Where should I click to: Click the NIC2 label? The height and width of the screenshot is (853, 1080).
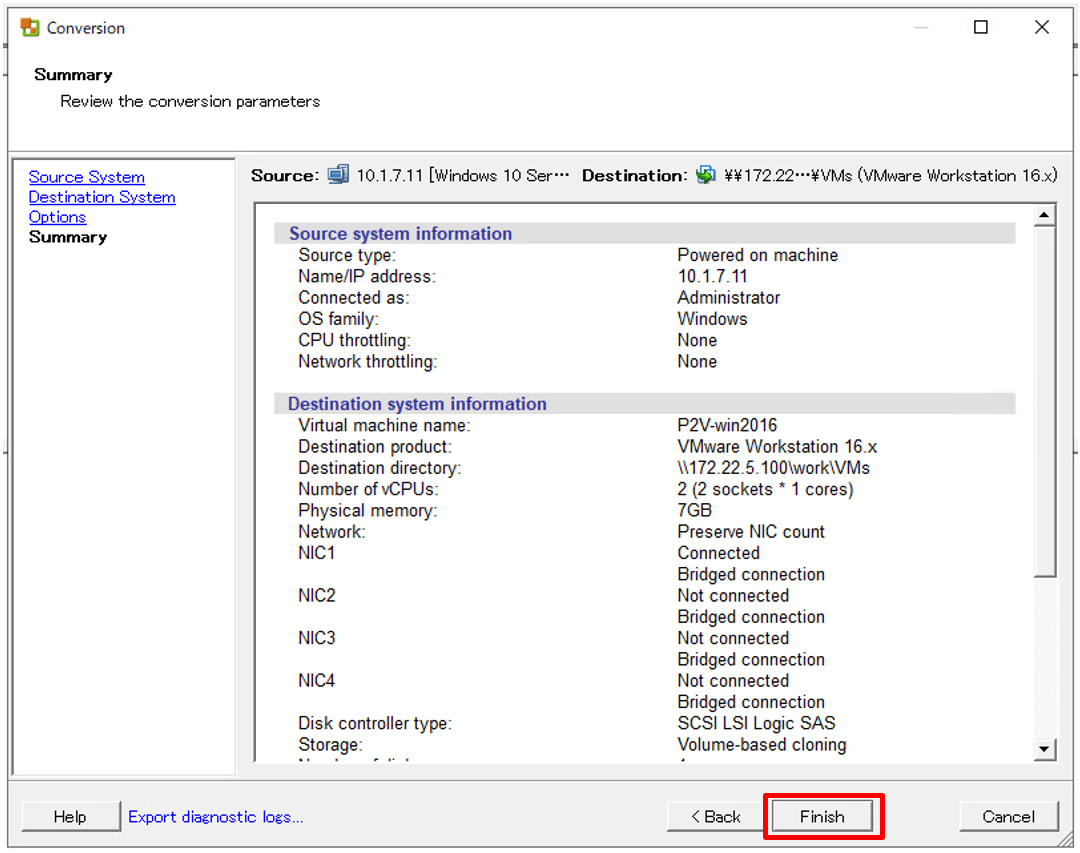tap(316, 595)
